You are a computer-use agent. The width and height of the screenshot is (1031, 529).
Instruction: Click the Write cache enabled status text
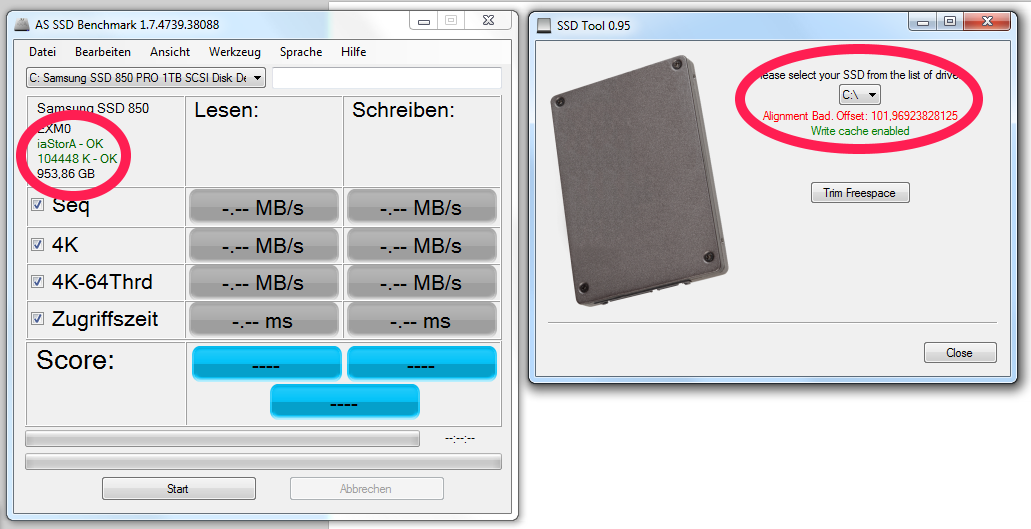860,131
